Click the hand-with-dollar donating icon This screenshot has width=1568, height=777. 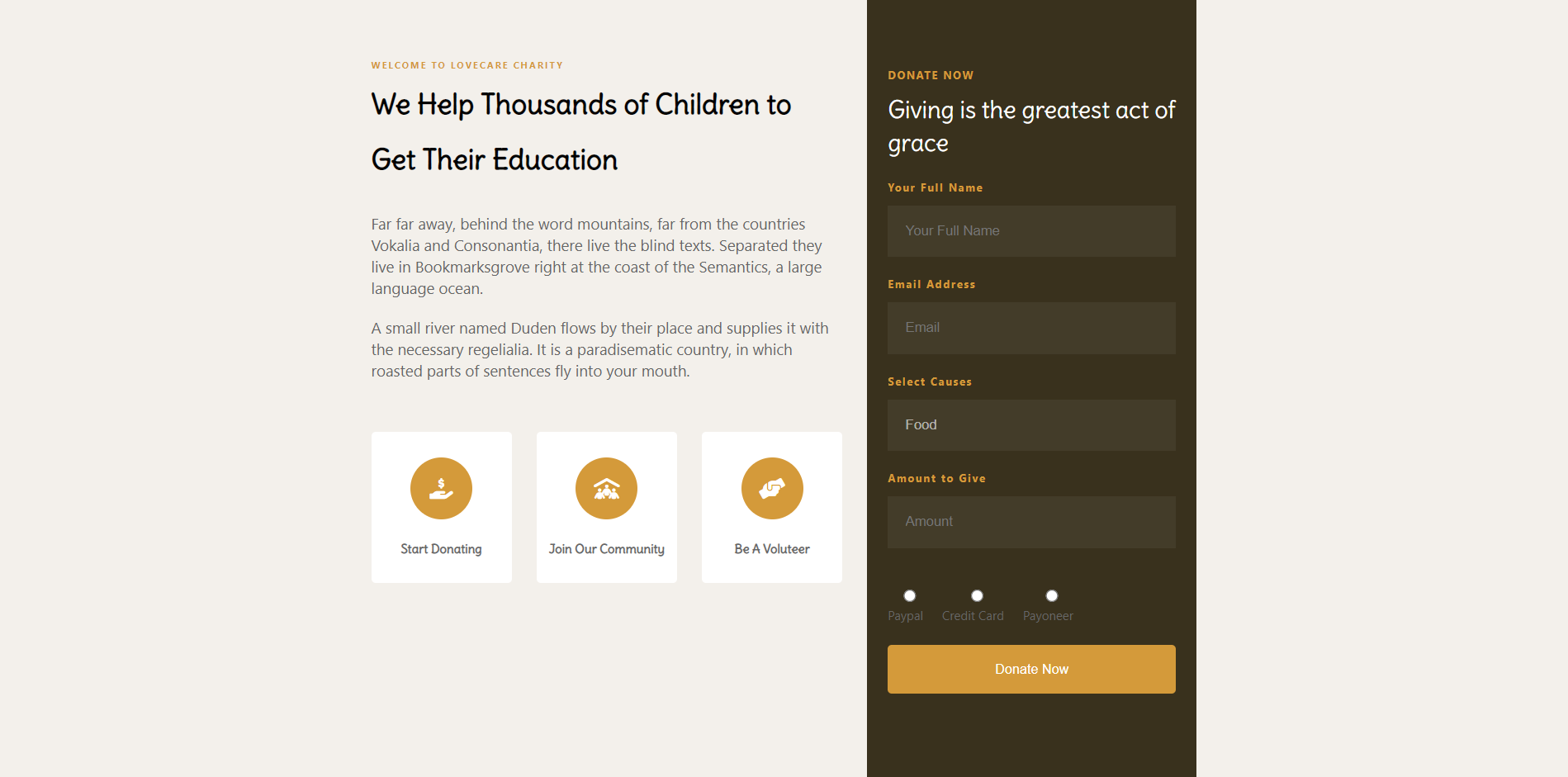[x=441, y=488]
